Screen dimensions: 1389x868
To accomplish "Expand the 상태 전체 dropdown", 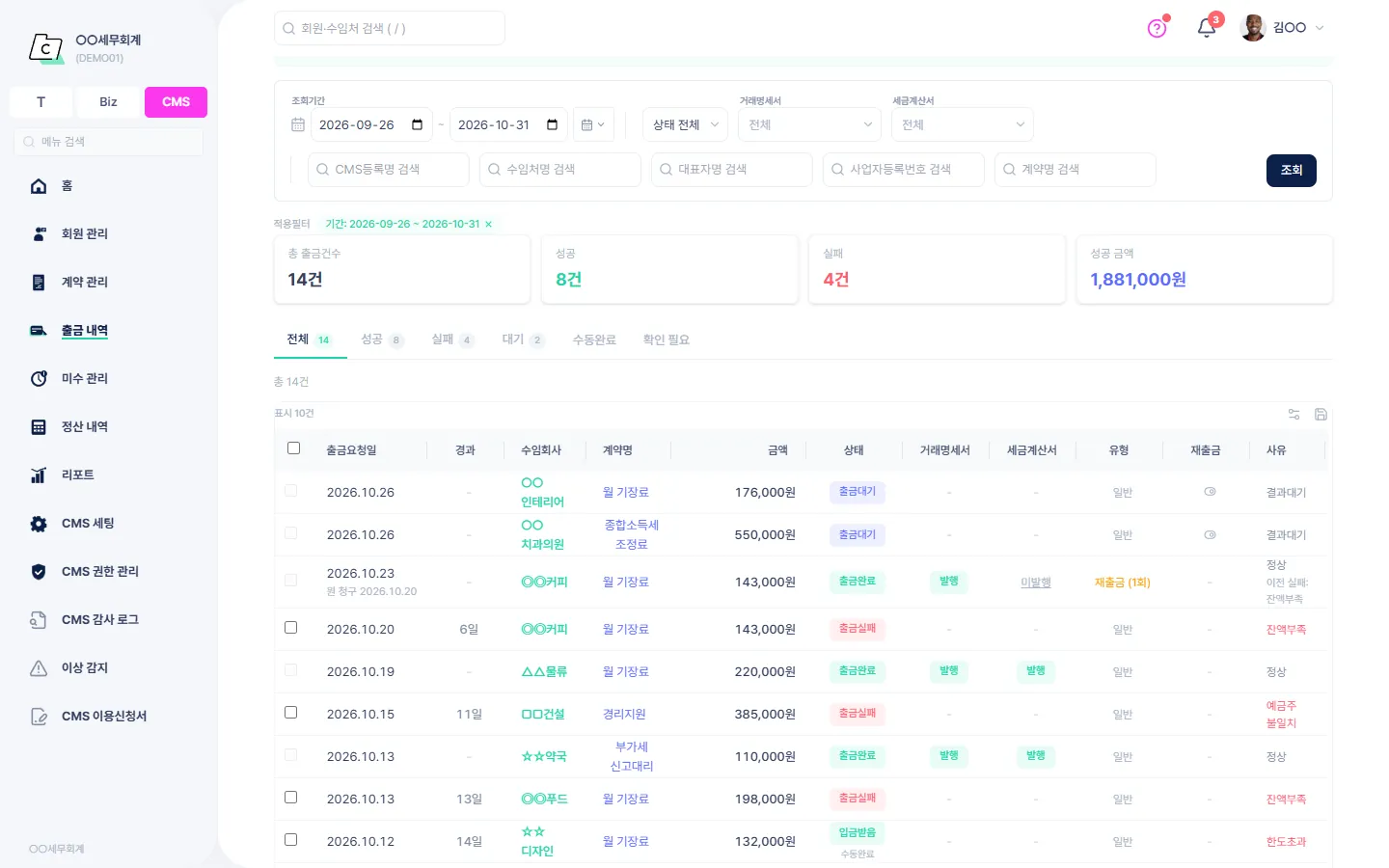I will [x=686, y=124].
